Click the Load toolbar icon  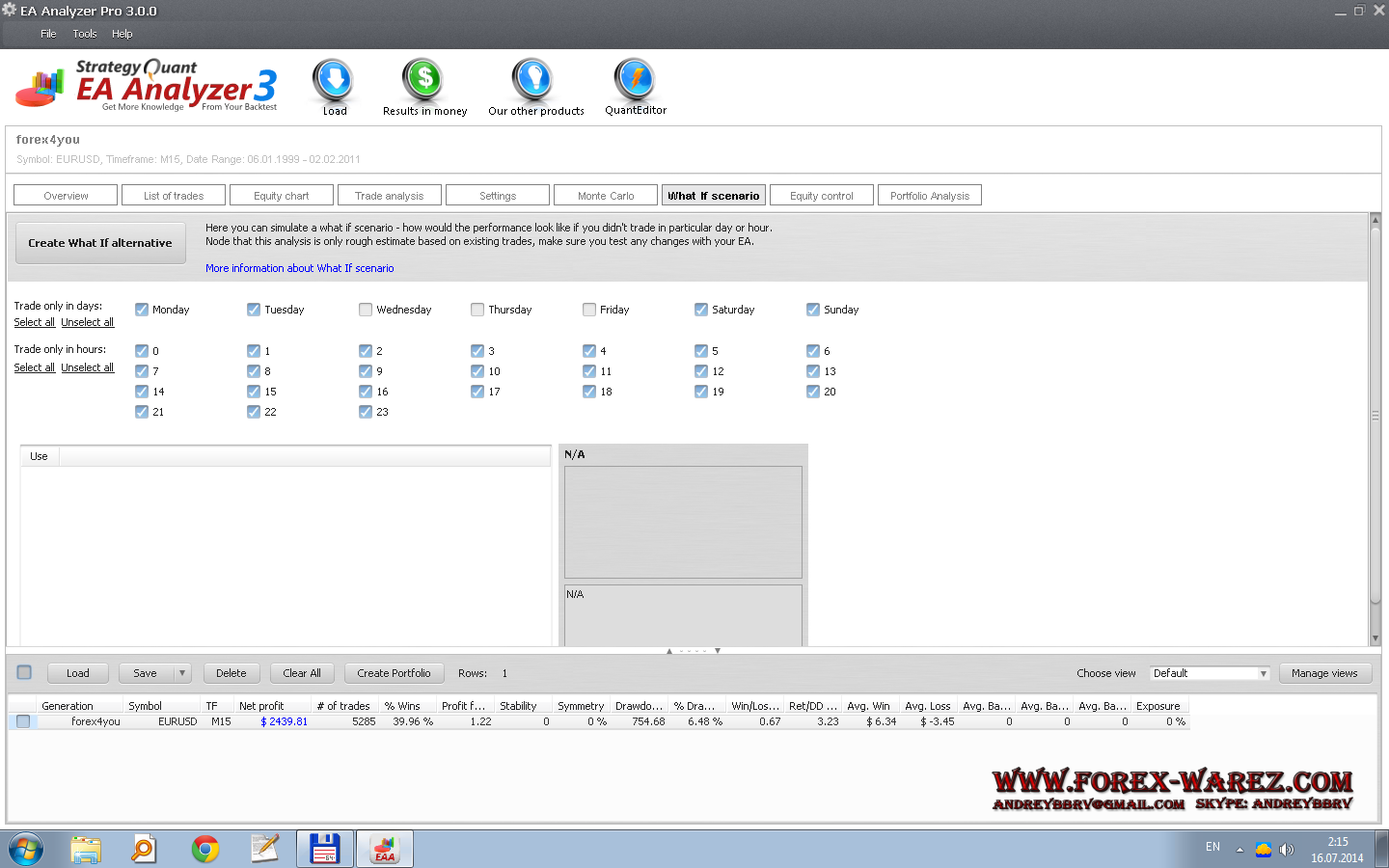334,81
